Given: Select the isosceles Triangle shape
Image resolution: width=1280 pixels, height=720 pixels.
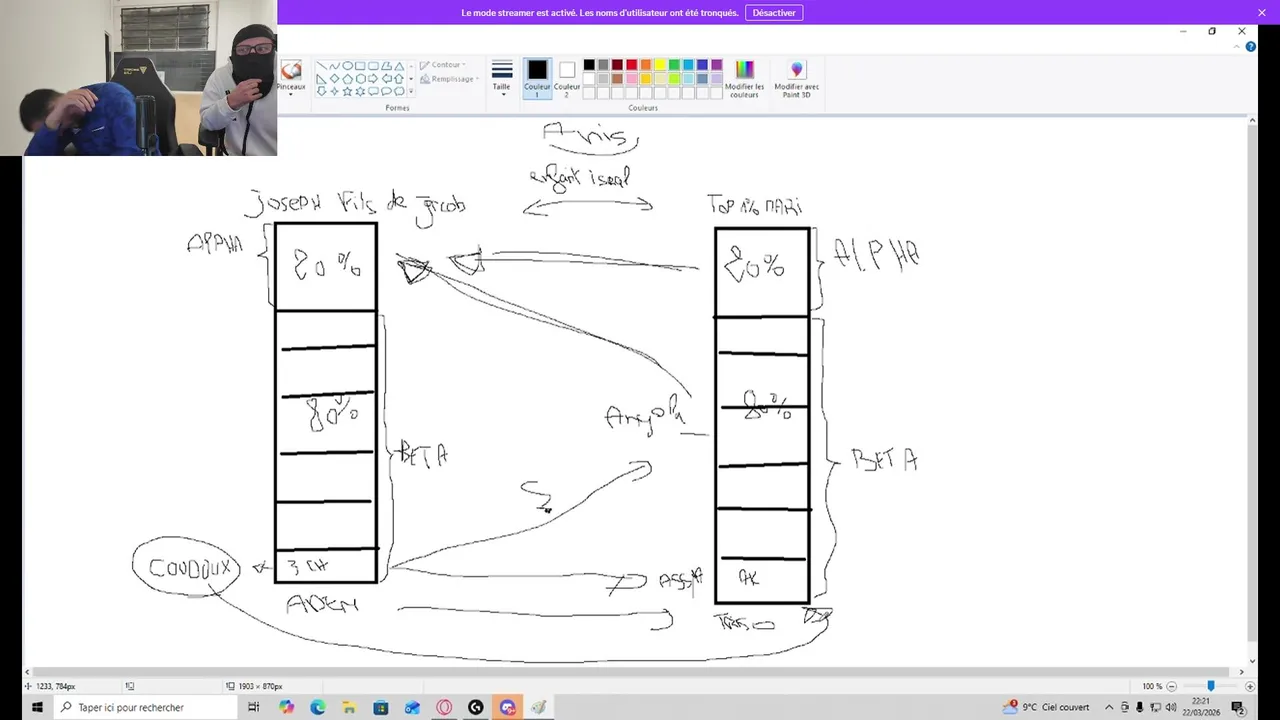Looking at the screenshot, I should pos(399,66).
